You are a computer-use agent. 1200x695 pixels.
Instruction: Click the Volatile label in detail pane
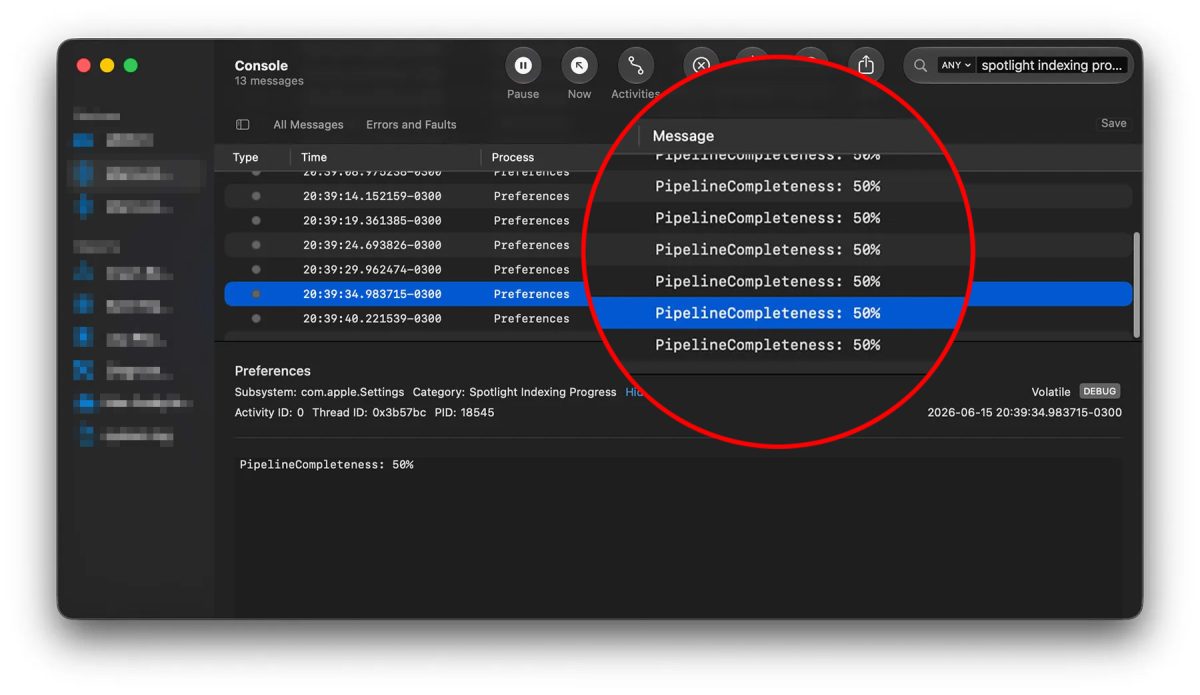[1051, 392]
